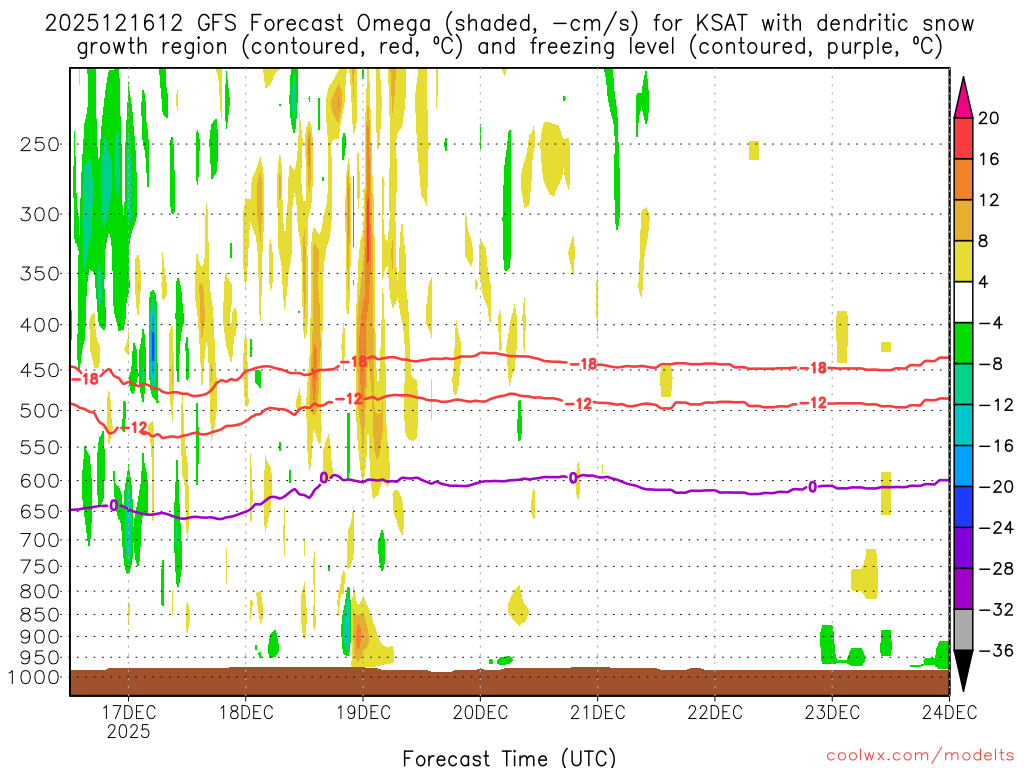The height and width of the screenshot is (768, 1024).
Task: Click the 24DEC date axis label
Action: (949, 712)
